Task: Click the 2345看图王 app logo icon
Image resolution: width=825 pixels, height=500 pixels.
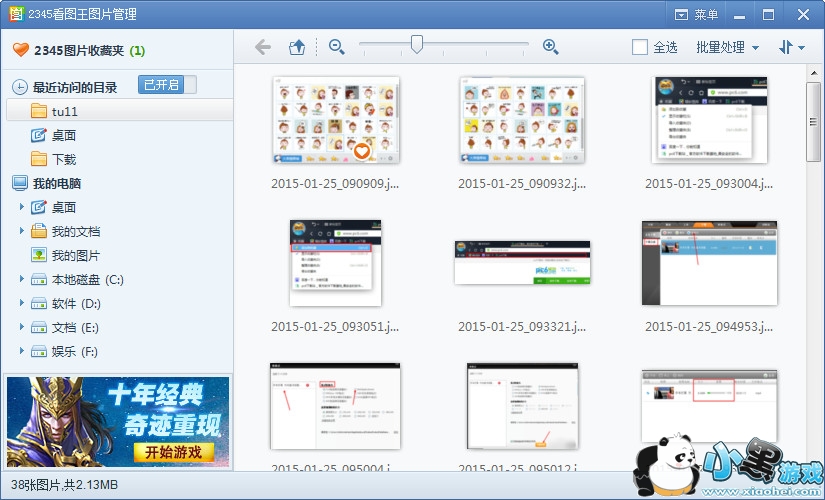Action: [x=16, y=14]
